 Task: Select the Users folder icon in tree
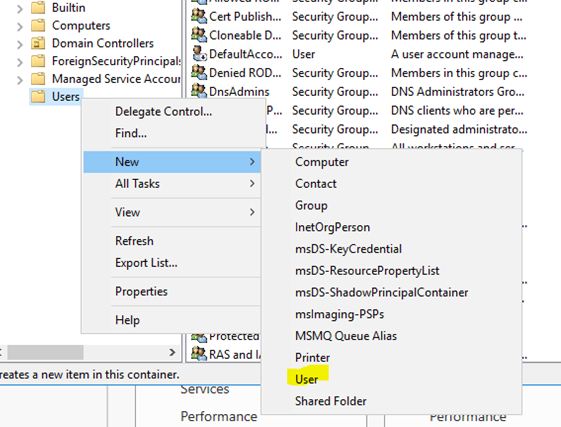coord(38,97)
